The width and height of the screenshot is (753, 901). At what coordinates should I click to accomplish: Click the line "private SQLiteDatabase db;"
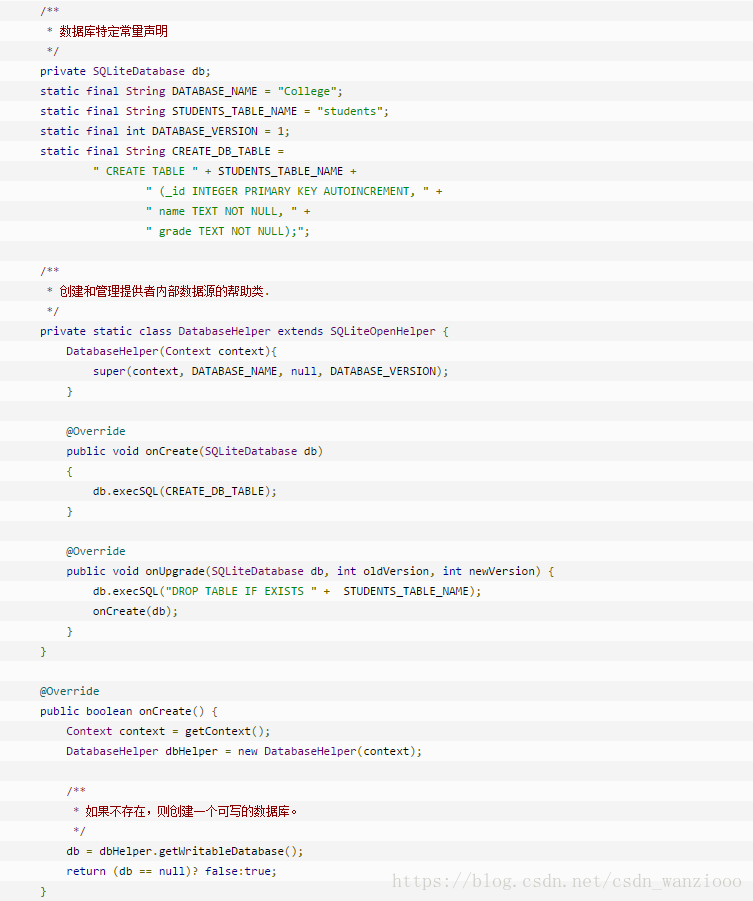click(125, 71)
